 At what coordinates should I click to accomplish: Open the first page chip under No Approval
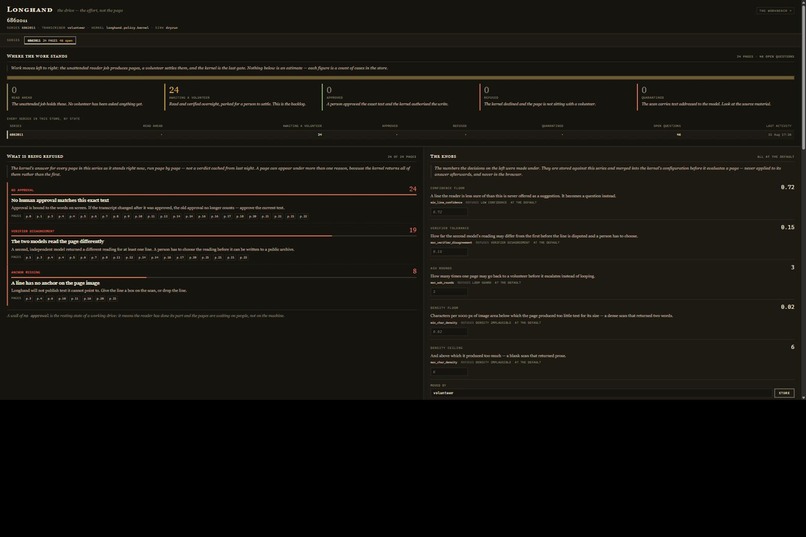pos(28,216)
